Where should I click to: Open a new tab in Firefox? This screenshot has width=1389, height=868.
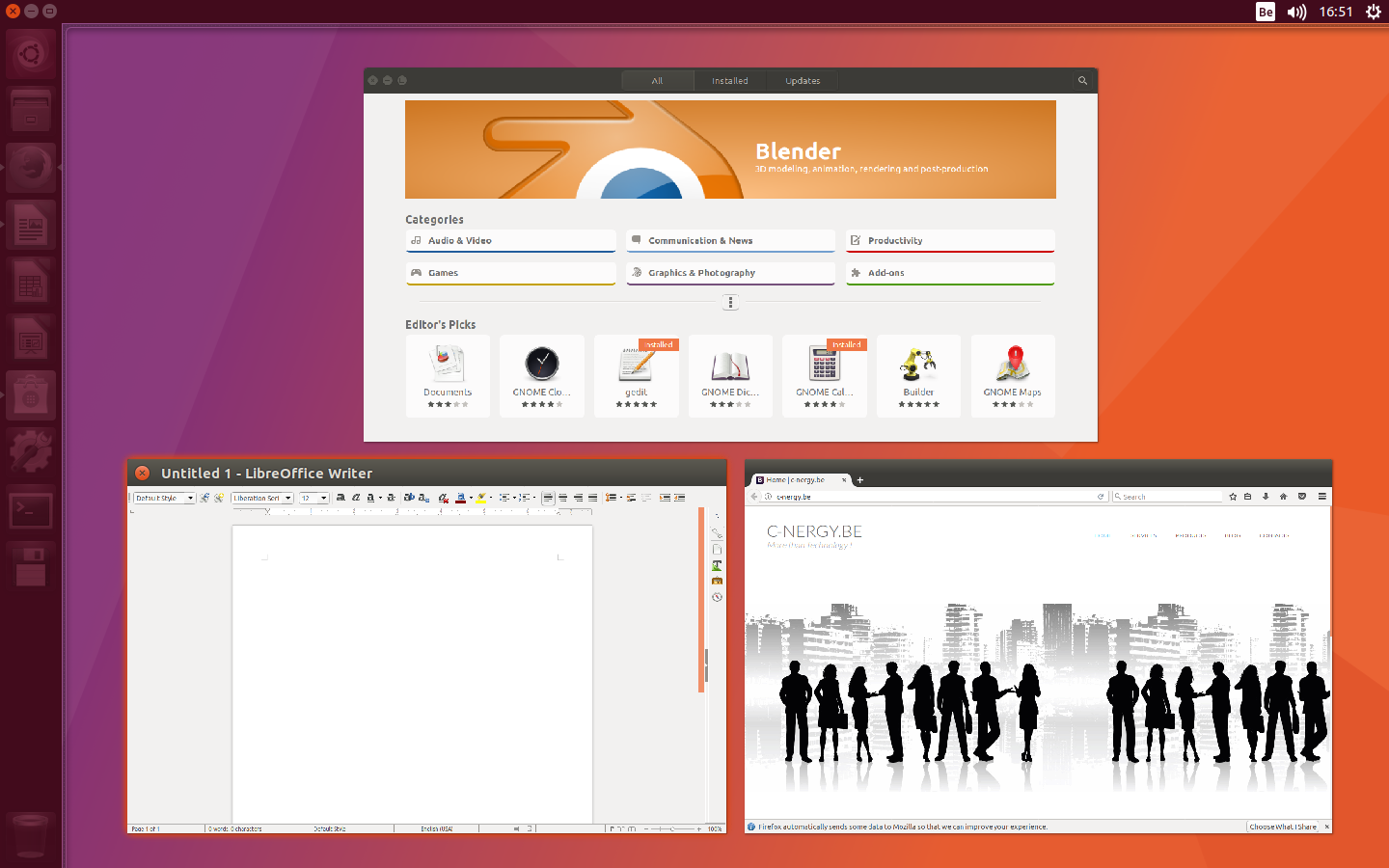click(x=860, y=479)
